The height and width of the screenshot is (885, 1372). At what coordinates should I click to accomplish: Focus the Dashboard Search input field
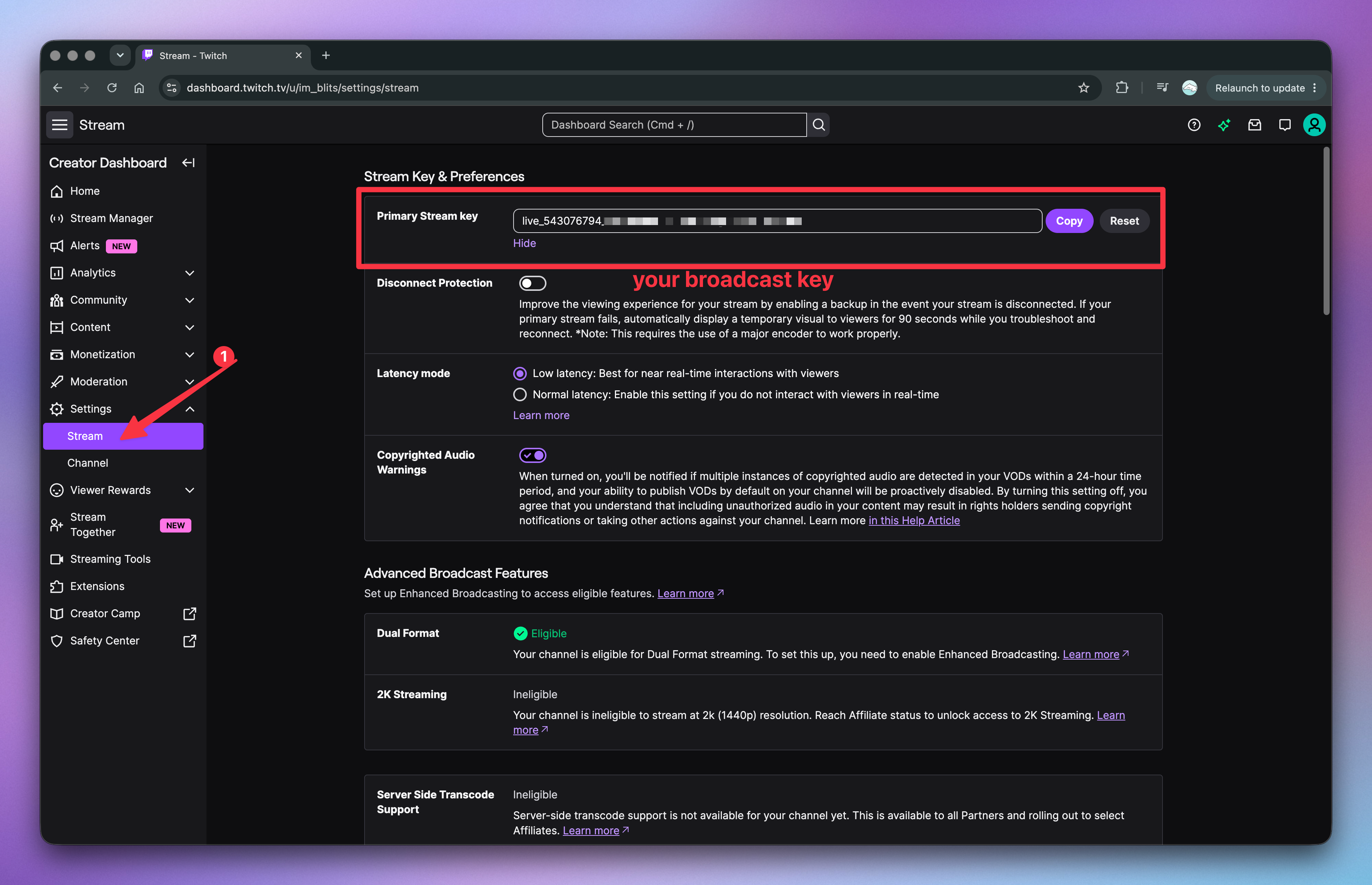(674, 125)
